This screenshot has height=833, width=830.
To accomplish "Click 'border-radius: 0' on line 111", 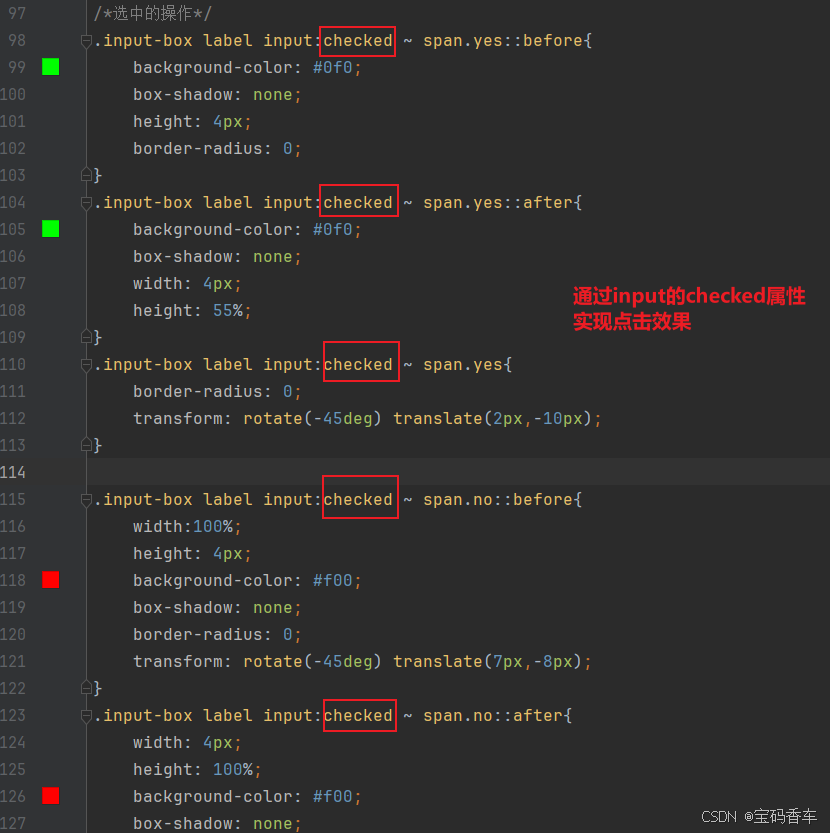I will click(x=213, y=392).
